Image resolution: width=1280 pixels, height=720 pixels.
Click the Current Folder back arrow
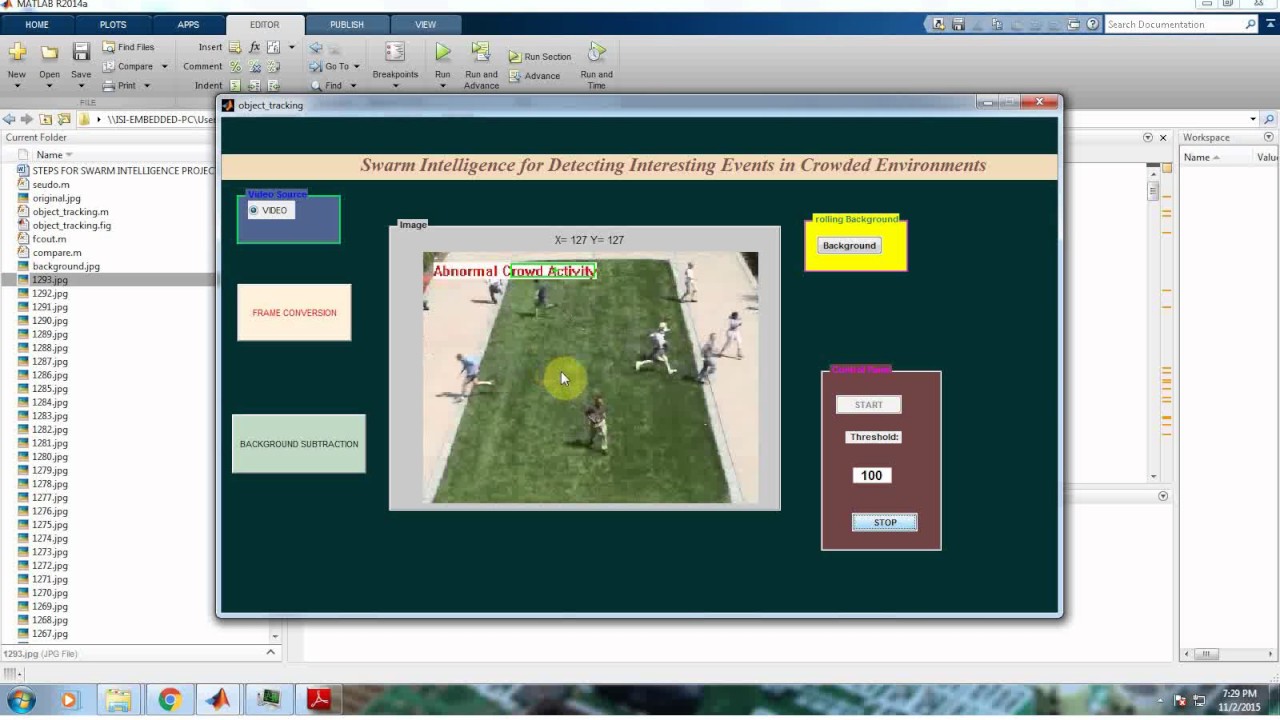click(x=9, y=119)
